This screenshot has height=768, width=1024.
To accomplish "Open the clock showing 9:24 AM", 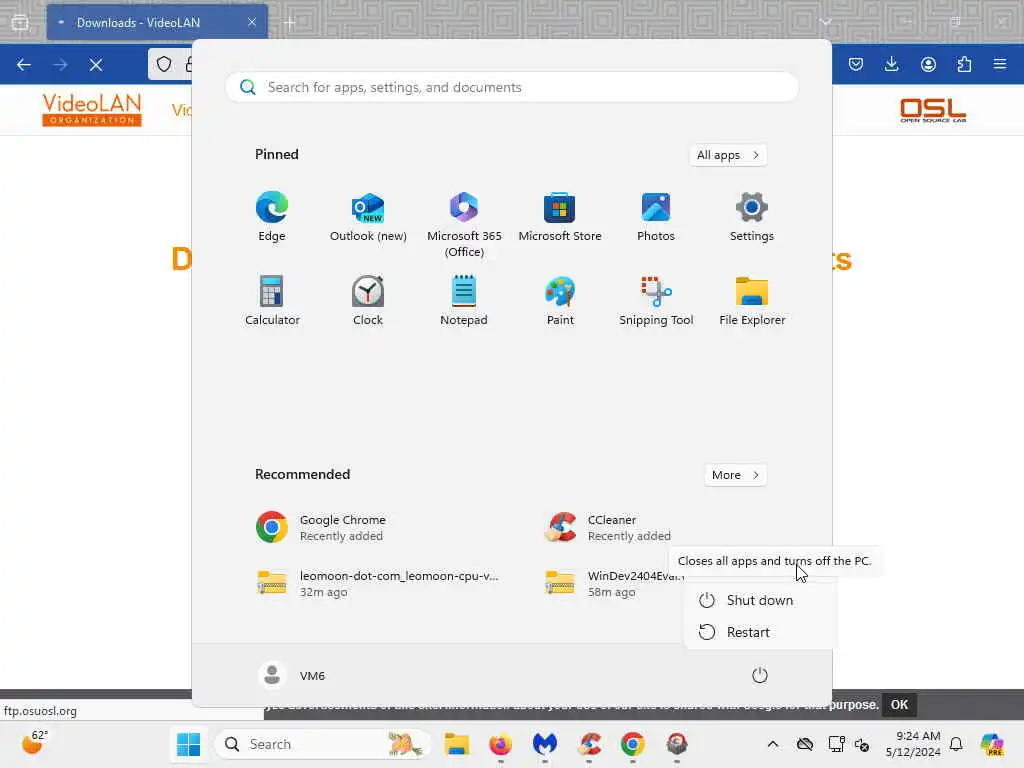I will point(913,744).
